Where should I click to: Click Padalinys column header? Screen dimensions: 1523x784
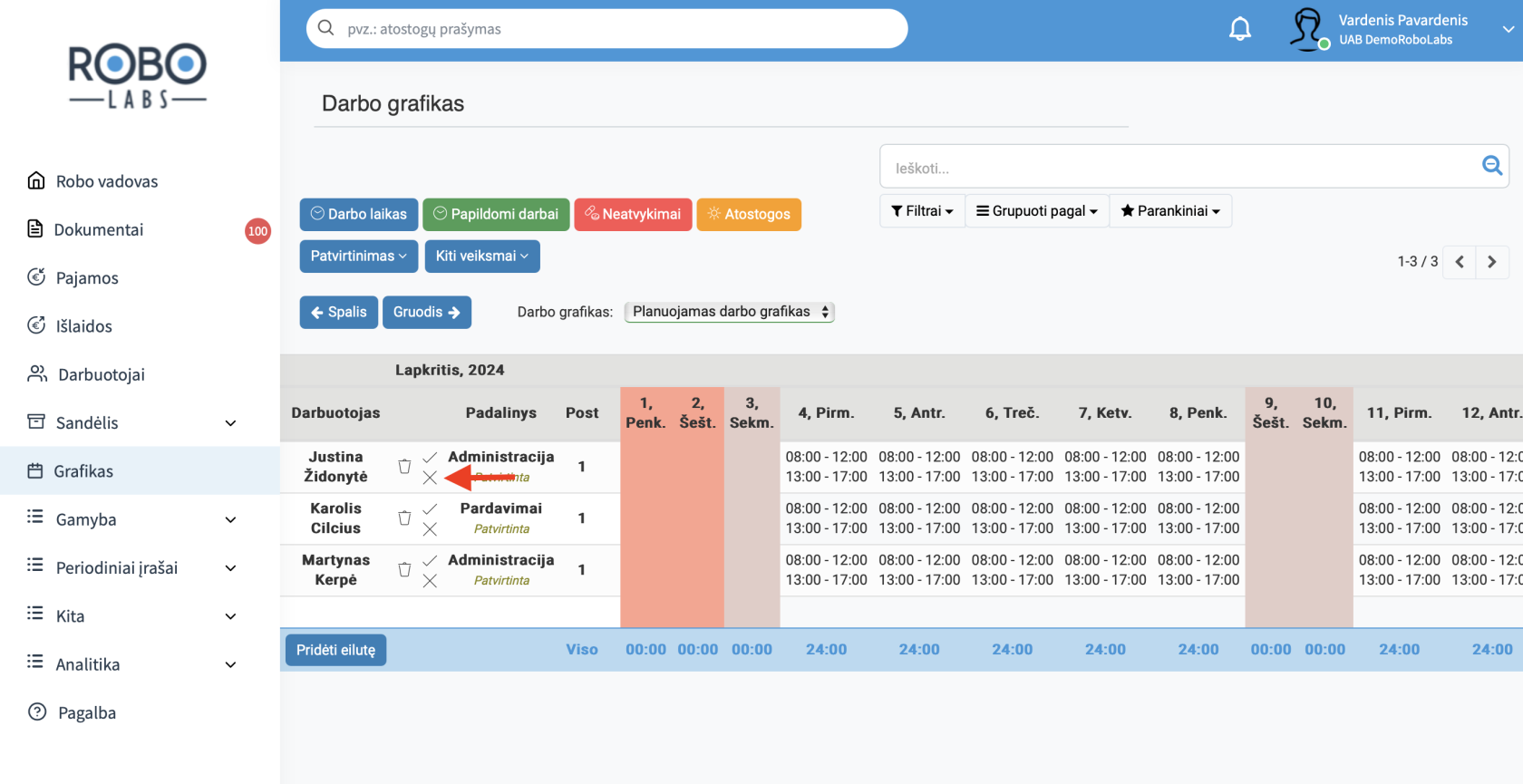pos(501,413)
